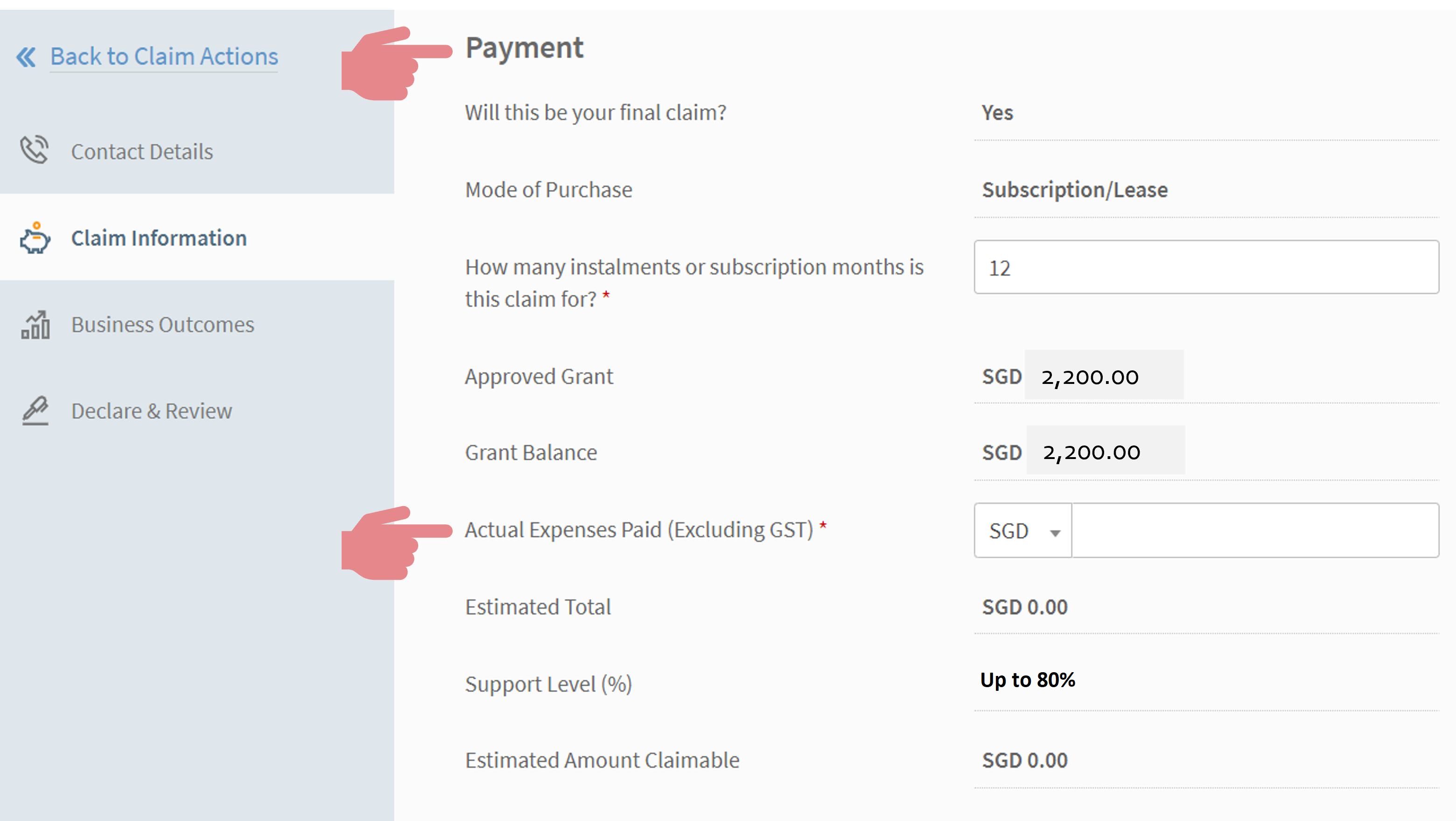Screen dimensions: 1456x821
Task: Click the Claim Information piggy bank icon
Action: point(35,238)
